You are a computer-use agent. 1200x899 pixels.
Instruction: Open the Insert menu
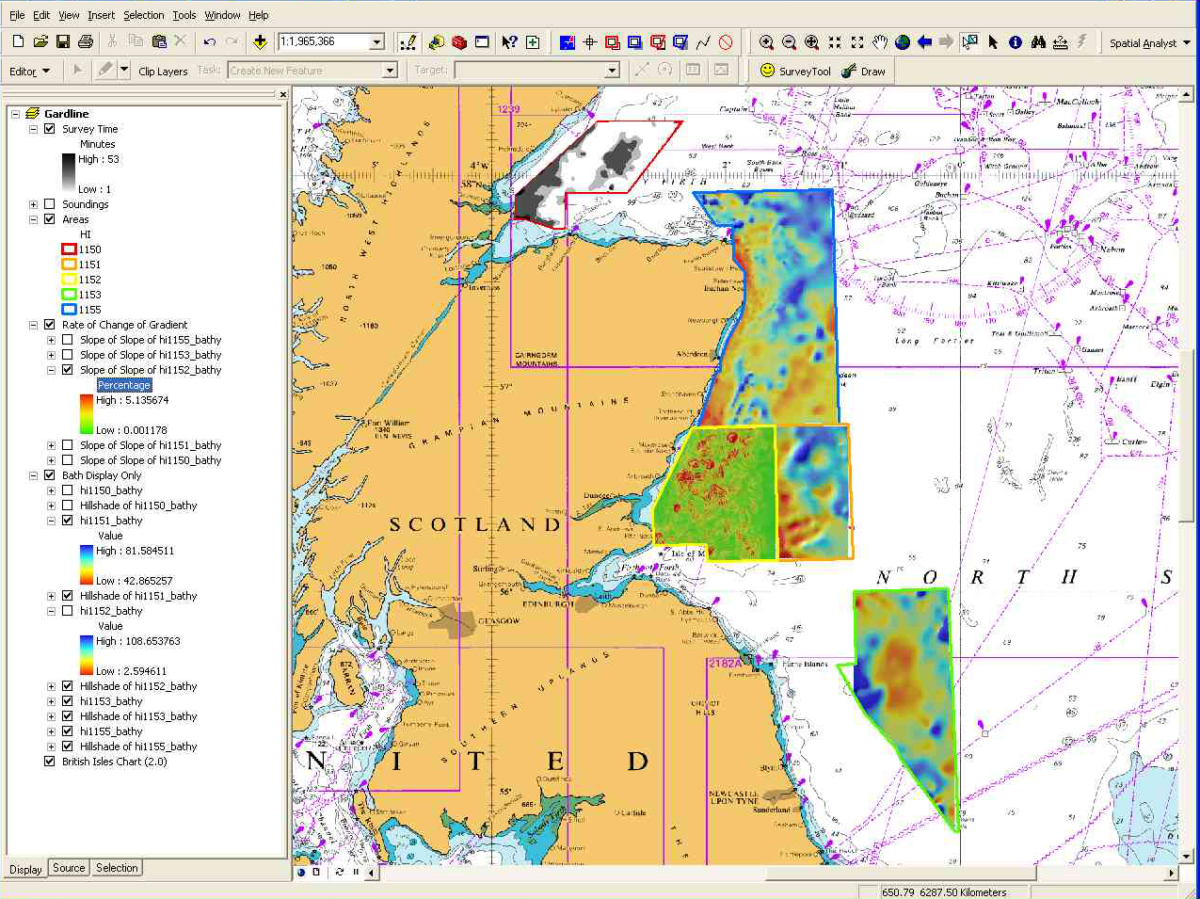pyautogui.click(x=101, y=15)
